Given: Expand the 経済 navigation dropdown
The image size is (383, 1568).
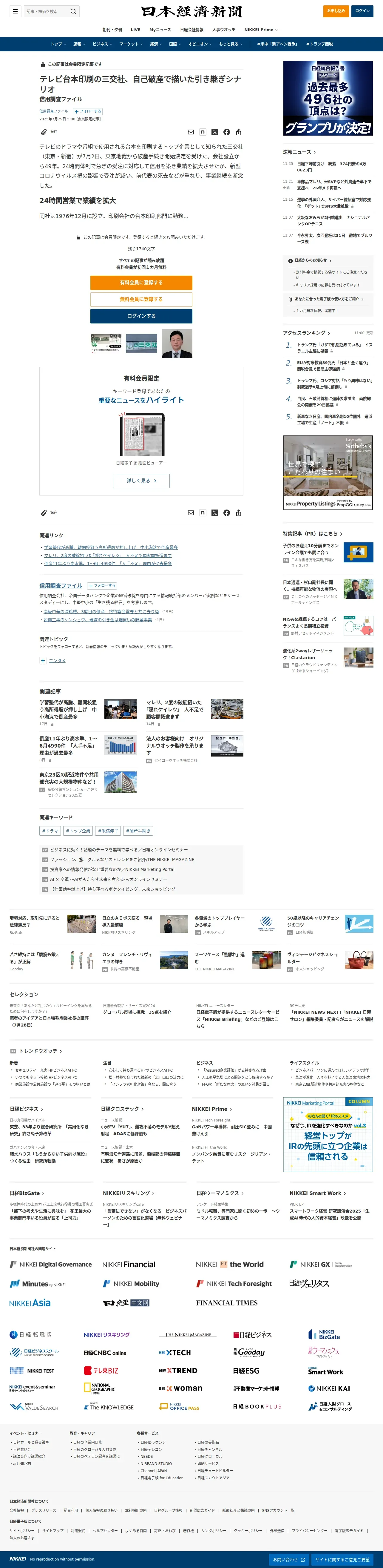Looking at the screenshot, I should coord(156,44).
